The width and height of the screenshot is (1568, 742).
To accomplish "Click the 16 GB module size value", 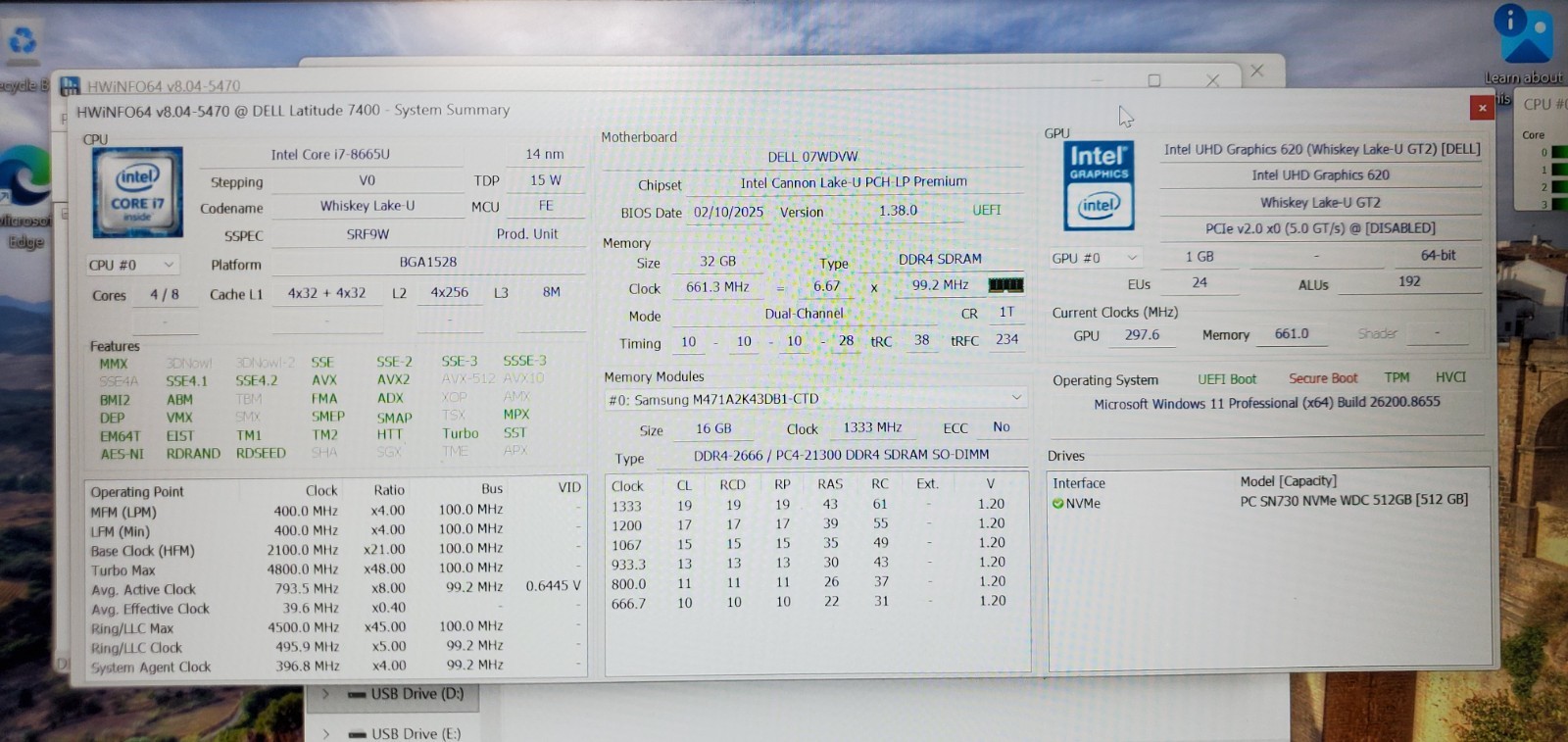I will (713, 429).
